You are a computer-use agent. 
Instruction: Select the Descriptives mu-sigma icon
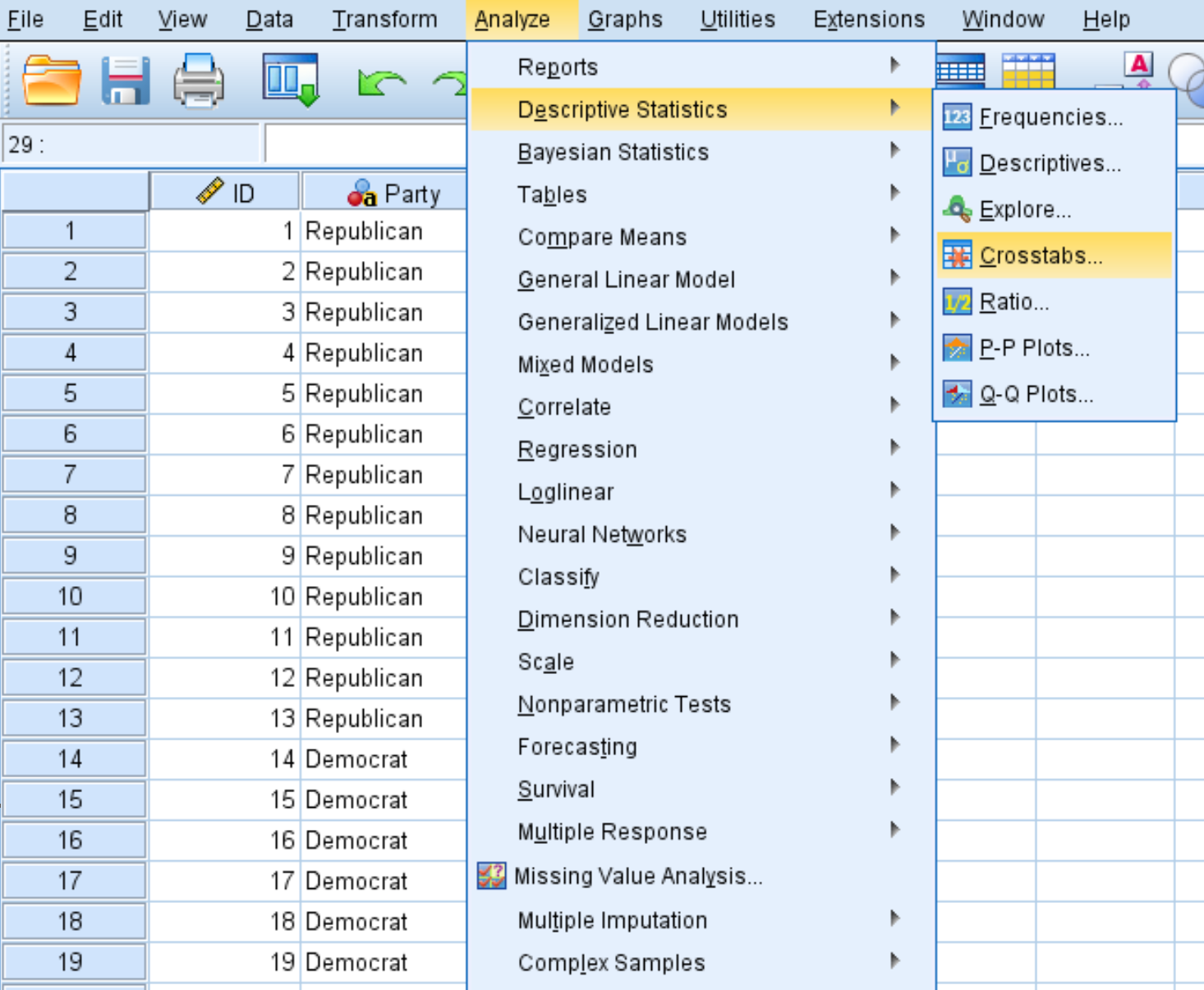click(956, 163)
